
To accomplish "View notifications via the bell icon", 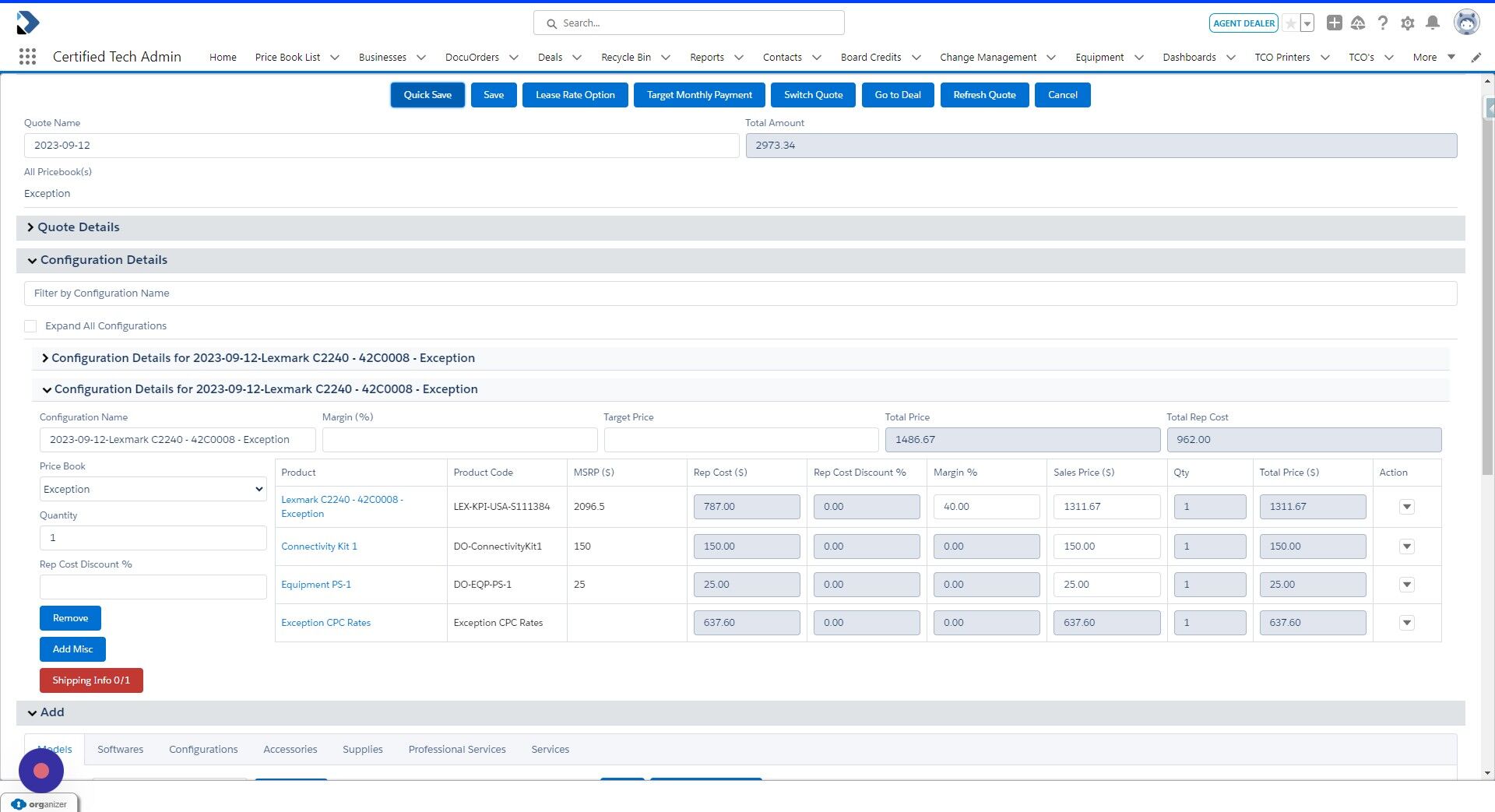I will 1433,23.
